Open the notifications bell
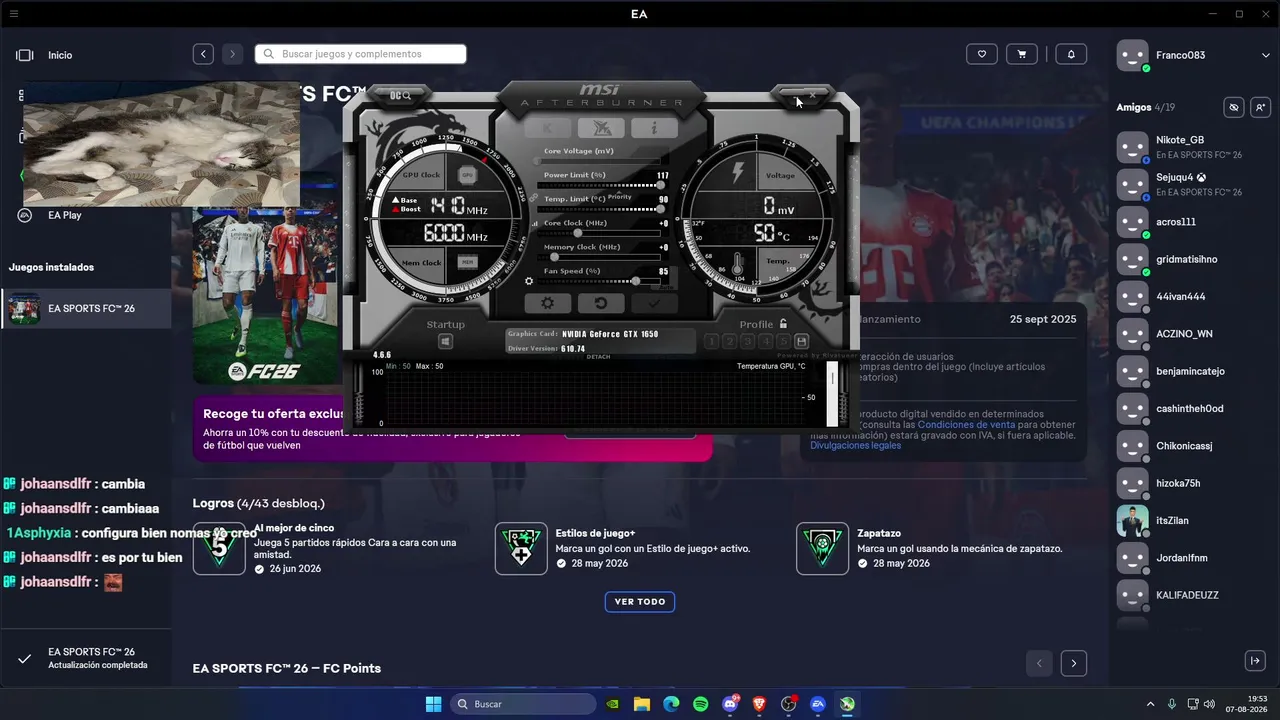This screenshot has width=1280, height=720. 1071,54
